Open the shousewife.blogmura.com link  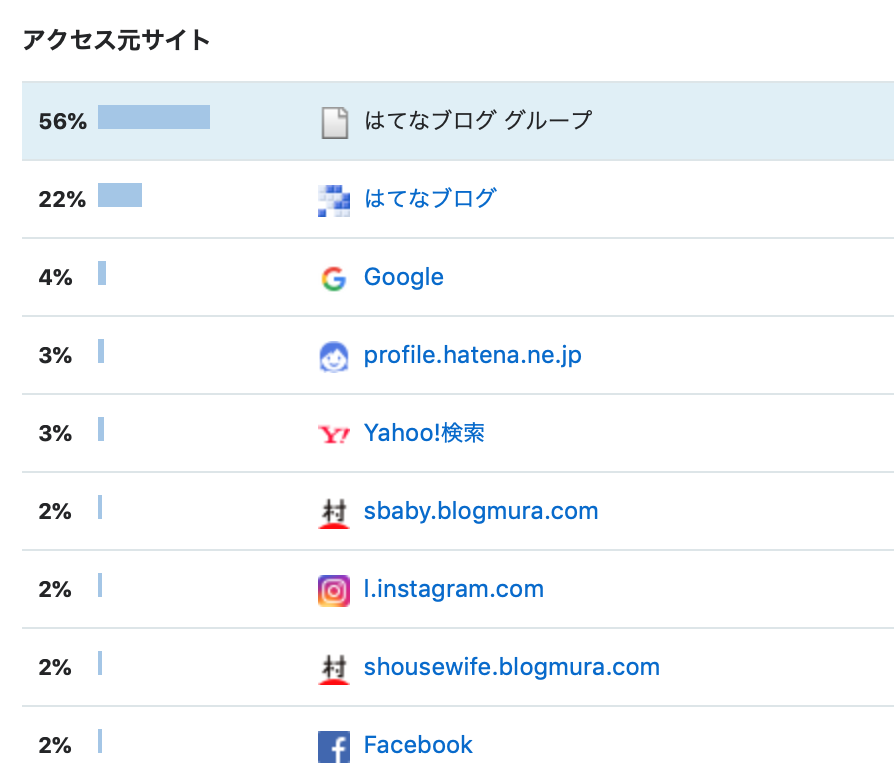point(512,667)
